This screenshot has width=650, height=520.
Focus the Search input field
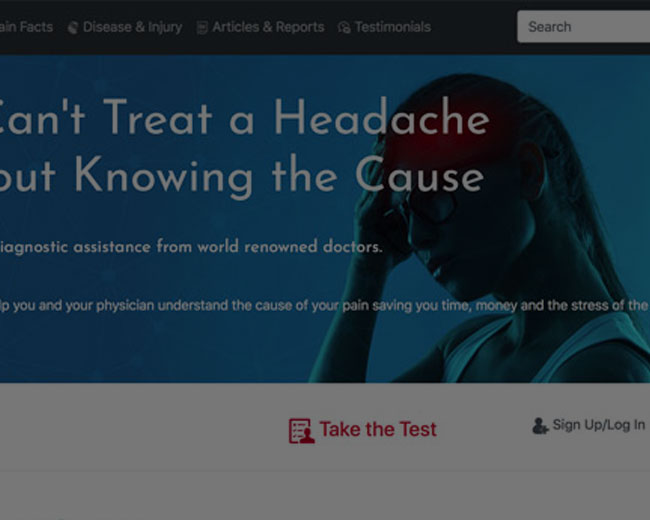click(584, 27)
